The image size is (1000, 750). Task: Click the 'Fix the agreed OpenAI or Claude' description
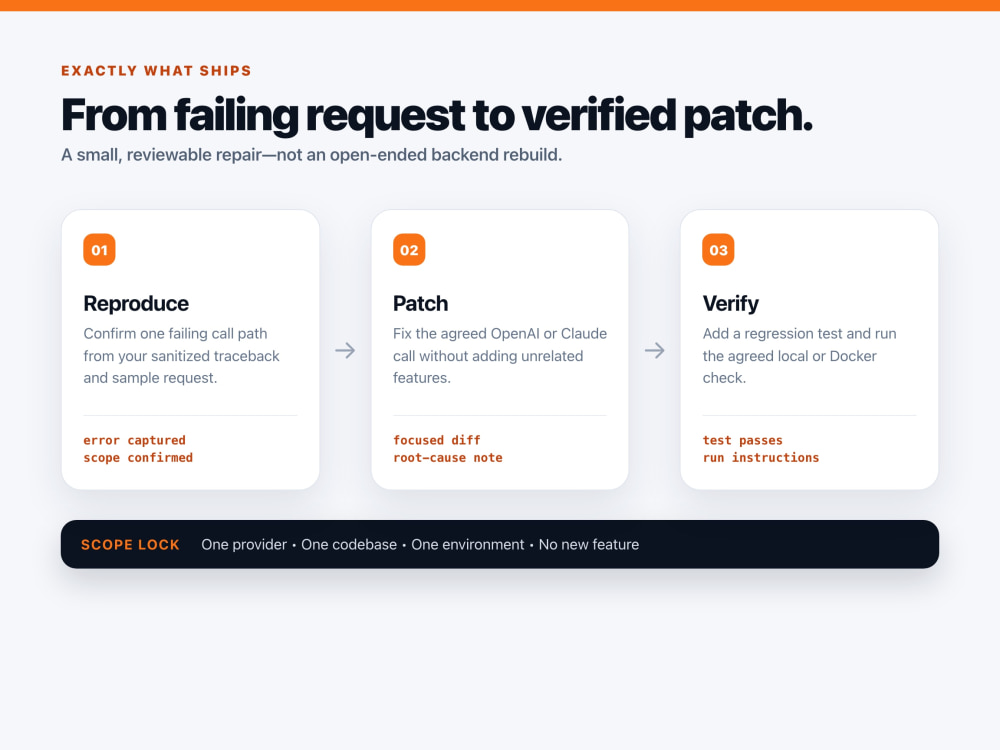coord(500,356)
